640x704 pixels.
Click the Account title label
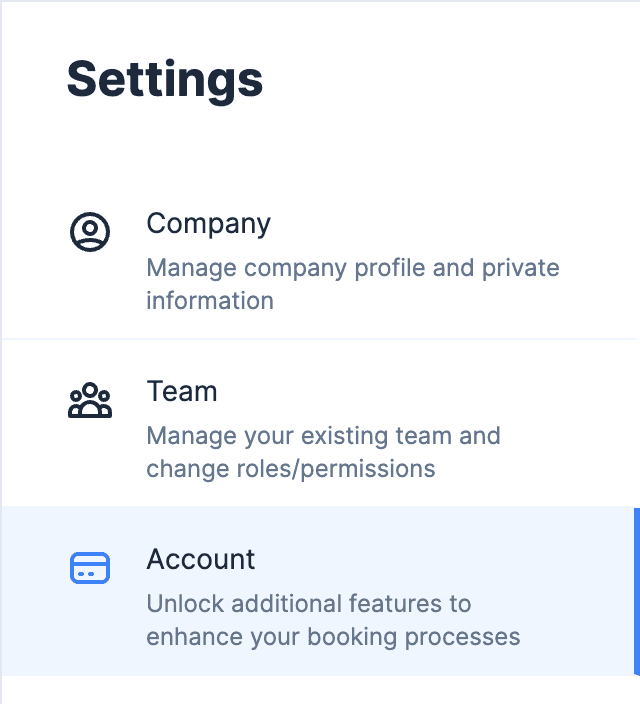click(x=201, y=559)
